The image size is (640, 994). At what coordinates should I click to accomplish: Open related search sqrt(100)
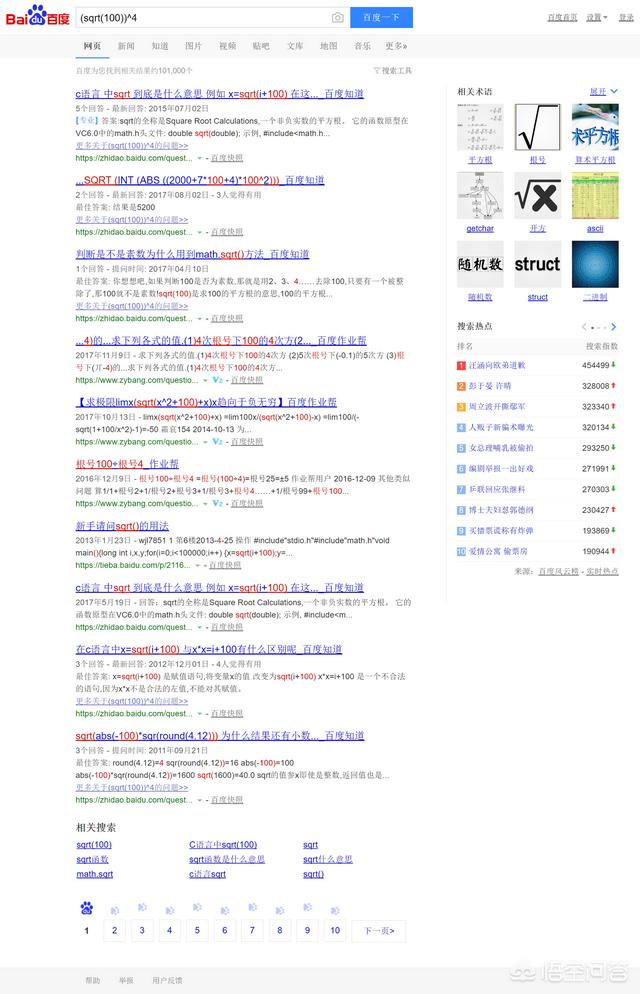(x=94, y=845)
